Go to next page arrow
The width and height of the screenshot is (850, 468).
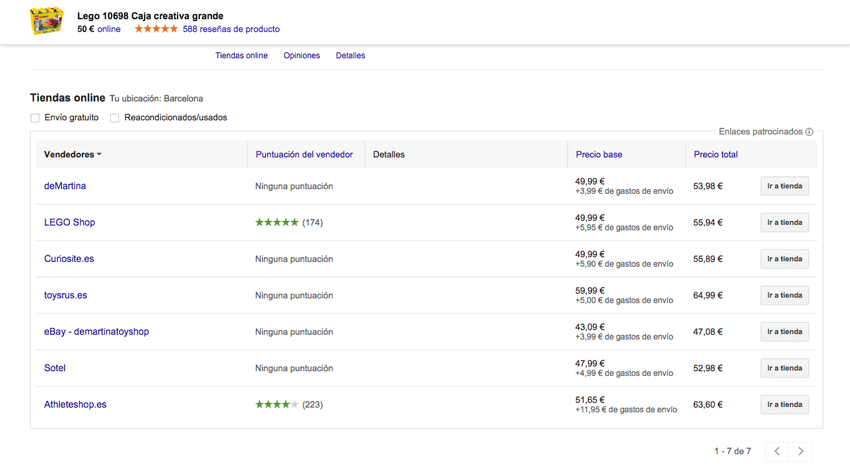(x=801, y=451)
